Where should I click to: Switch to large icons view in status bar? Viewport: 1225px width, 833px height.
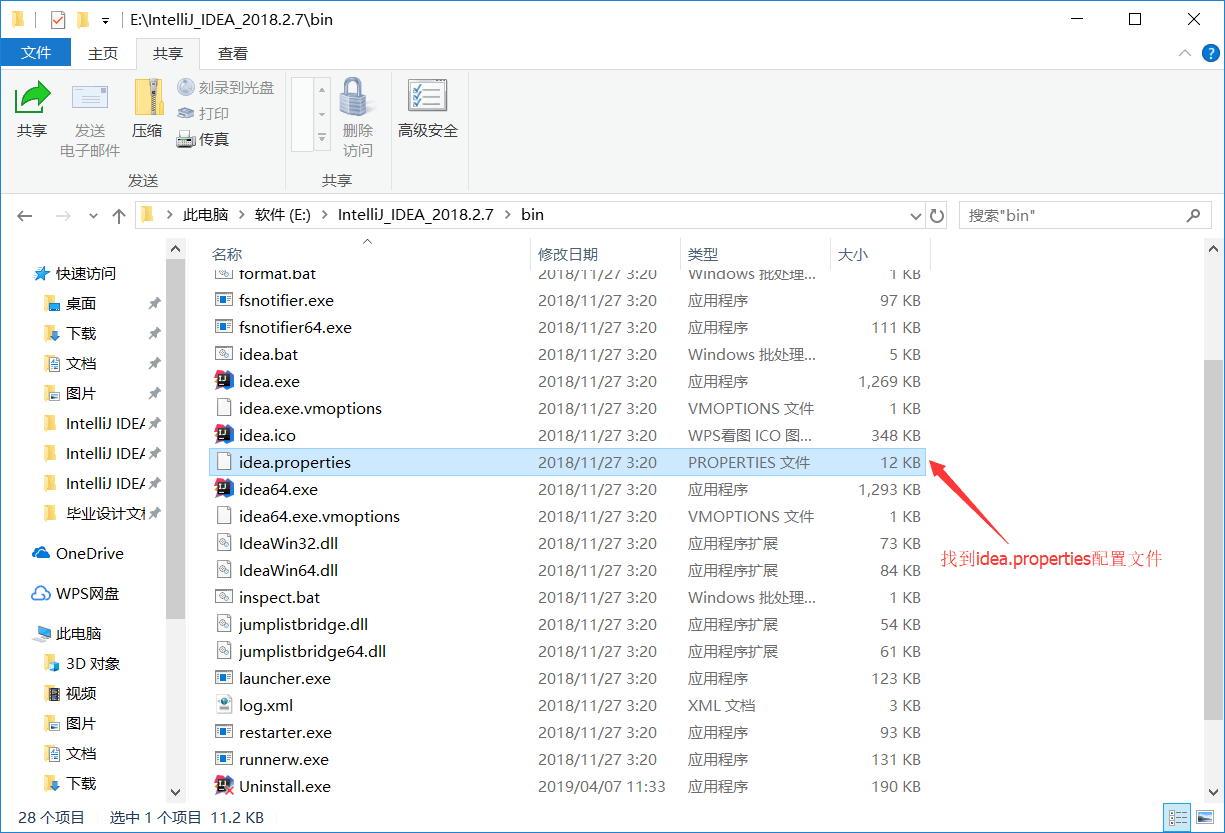[1207, 816]
